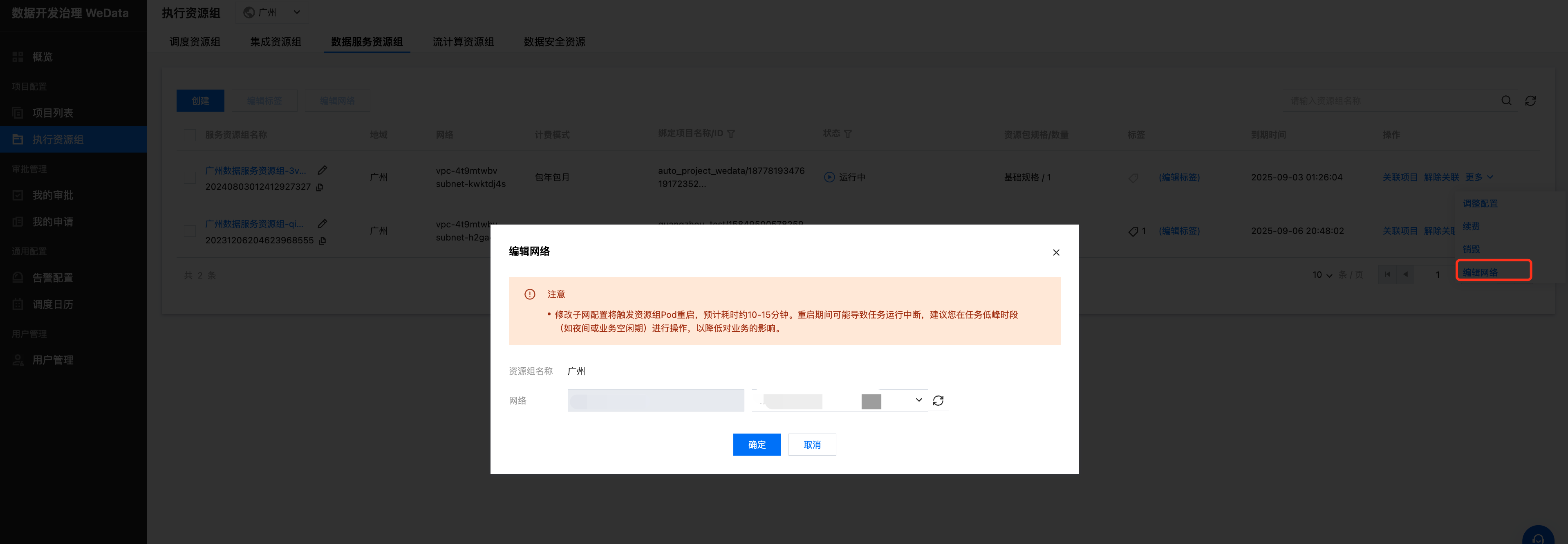The height and width of the screenshot is (544, 1568).
Task: Open 项目列表 in the sidebar
Action: (73, 113)
